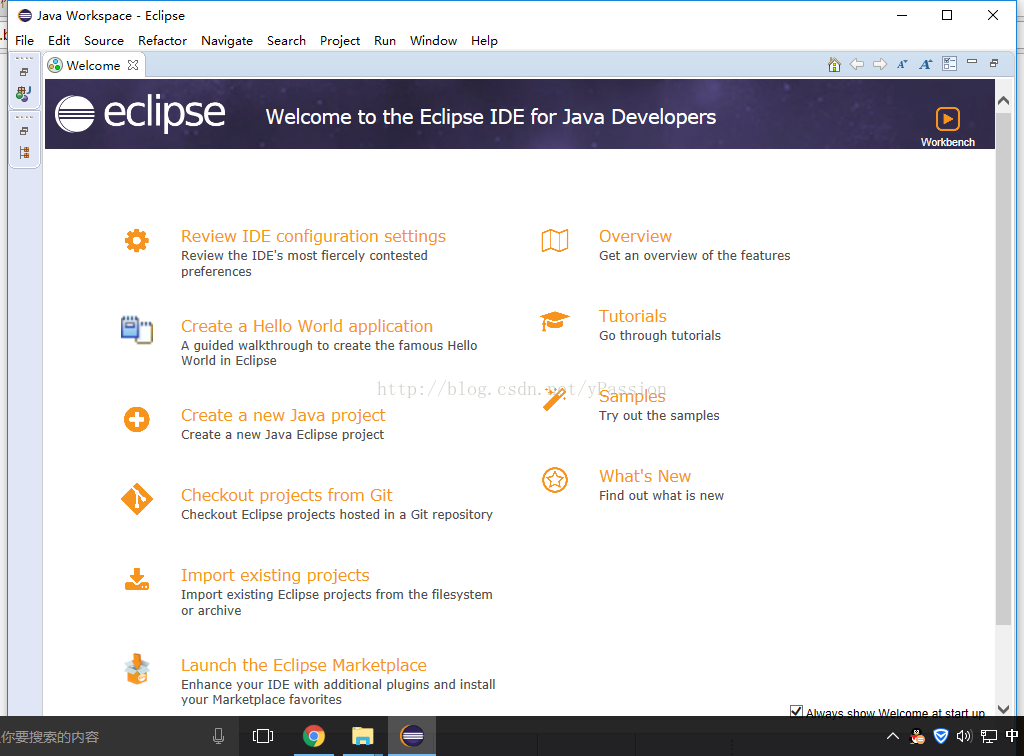Open the Tutorials link
1024x756 pixels.
[x=632, y=316]
